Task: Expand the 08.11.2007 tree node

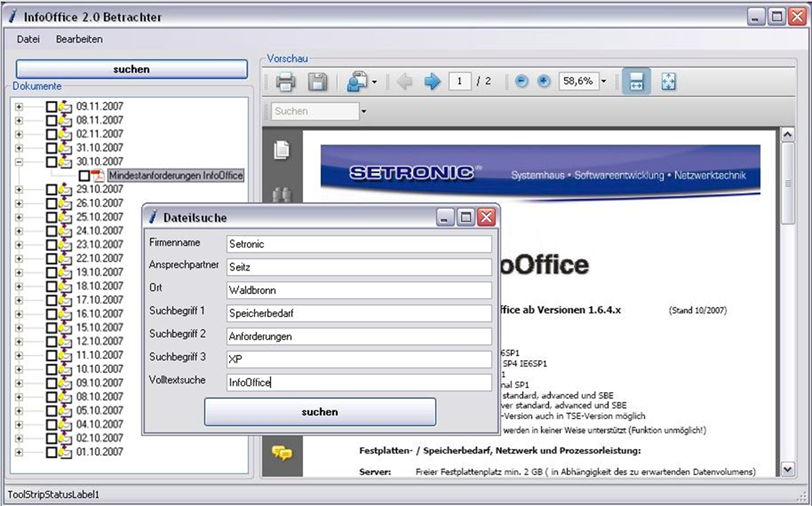Action: tap(19, 120)
